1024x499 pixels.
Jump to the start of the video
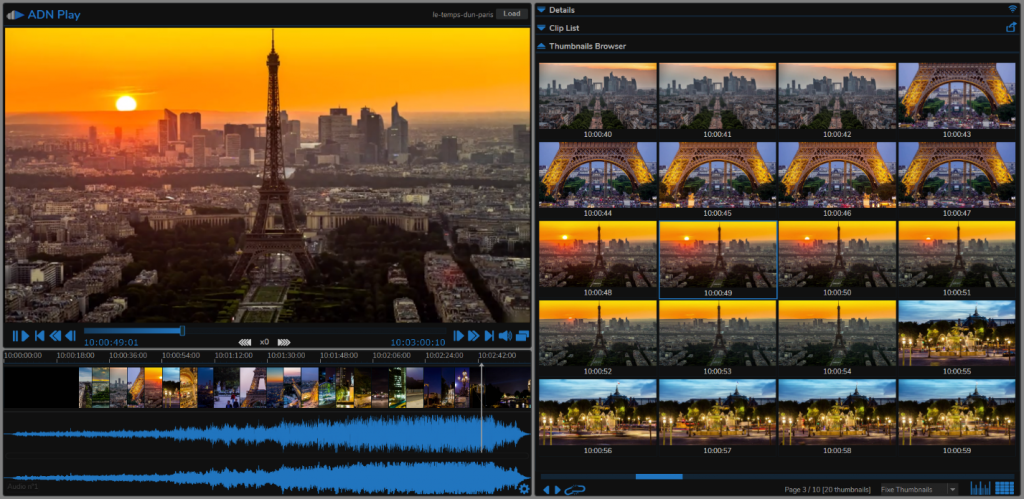40,336
